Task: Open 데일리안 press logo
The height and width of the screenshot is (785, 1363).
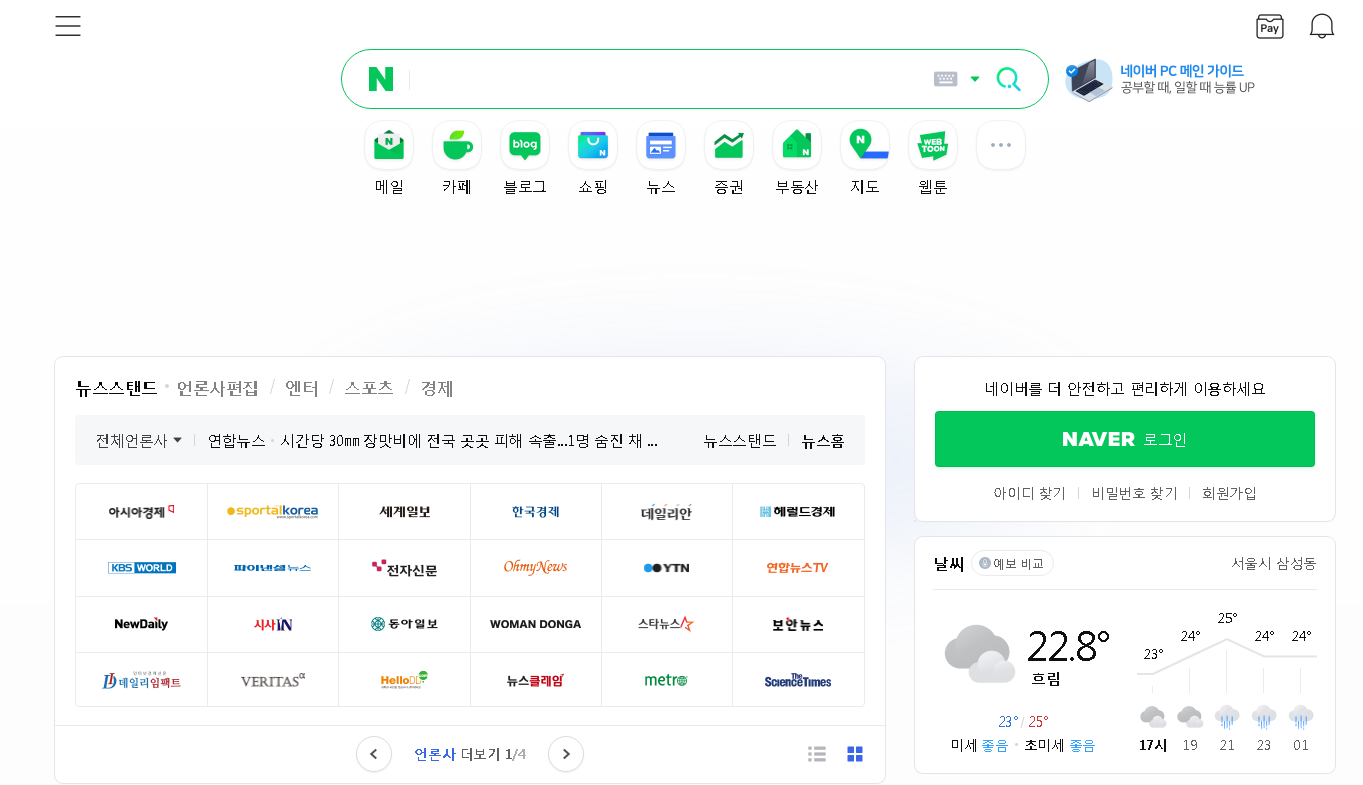Action: [x=667, y=511]
